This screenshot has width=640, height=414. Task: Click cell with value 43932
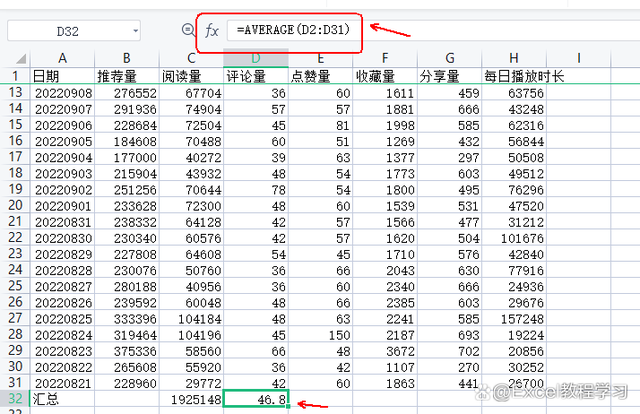point(191,174)
